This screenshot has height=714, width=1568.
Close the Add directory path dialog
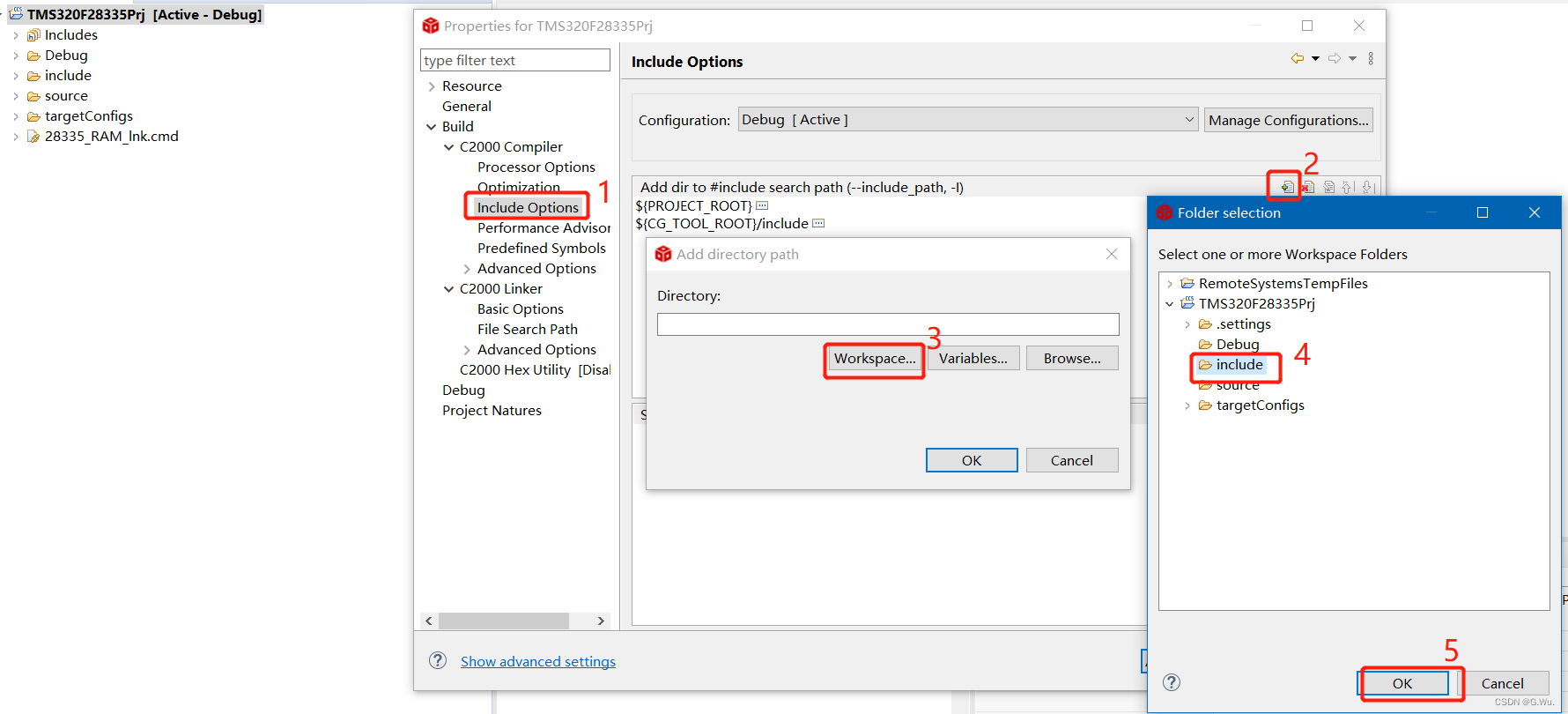(1112, 254)
